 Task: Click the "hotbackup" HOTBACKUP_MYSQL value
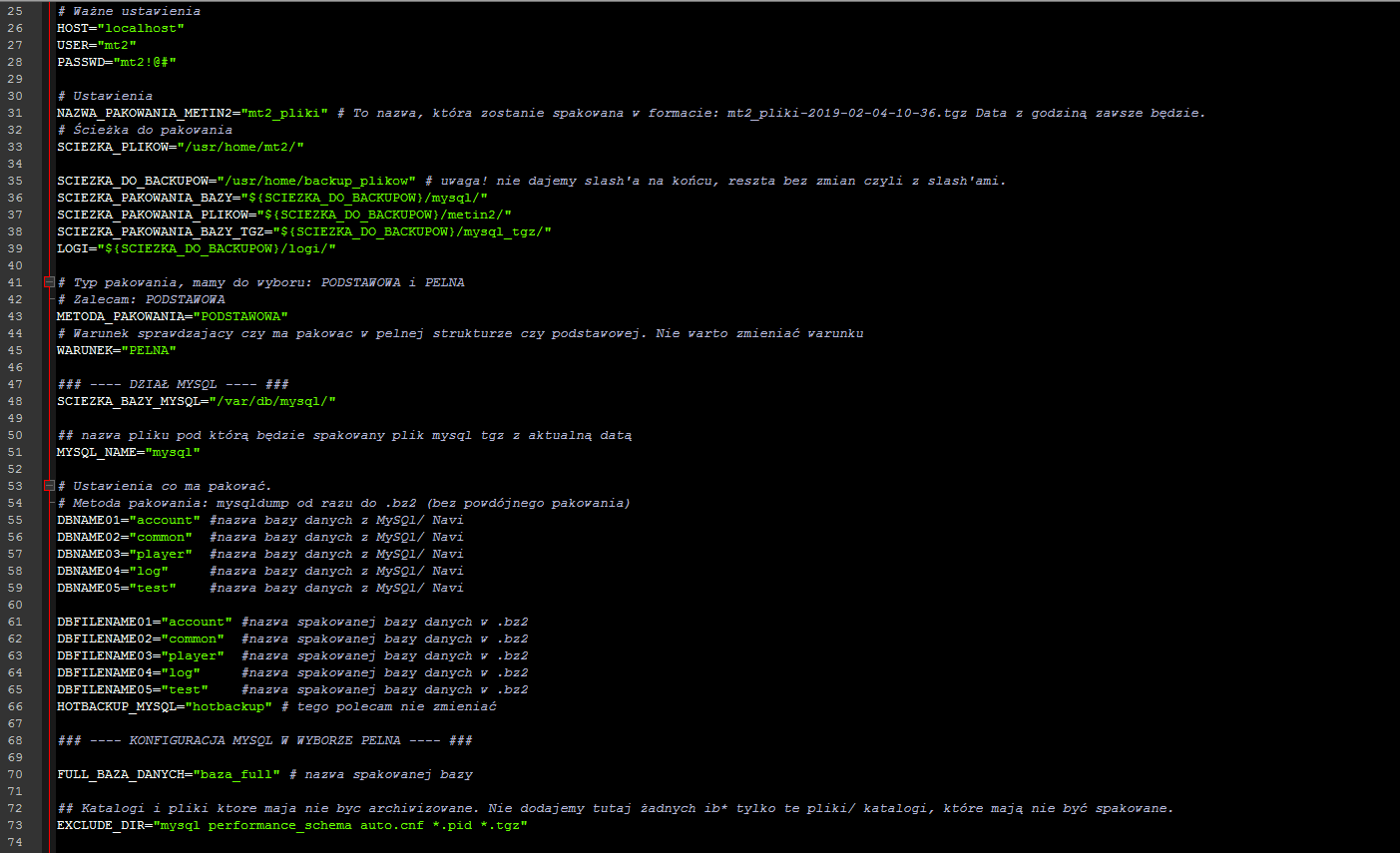(x=229, y=706)
